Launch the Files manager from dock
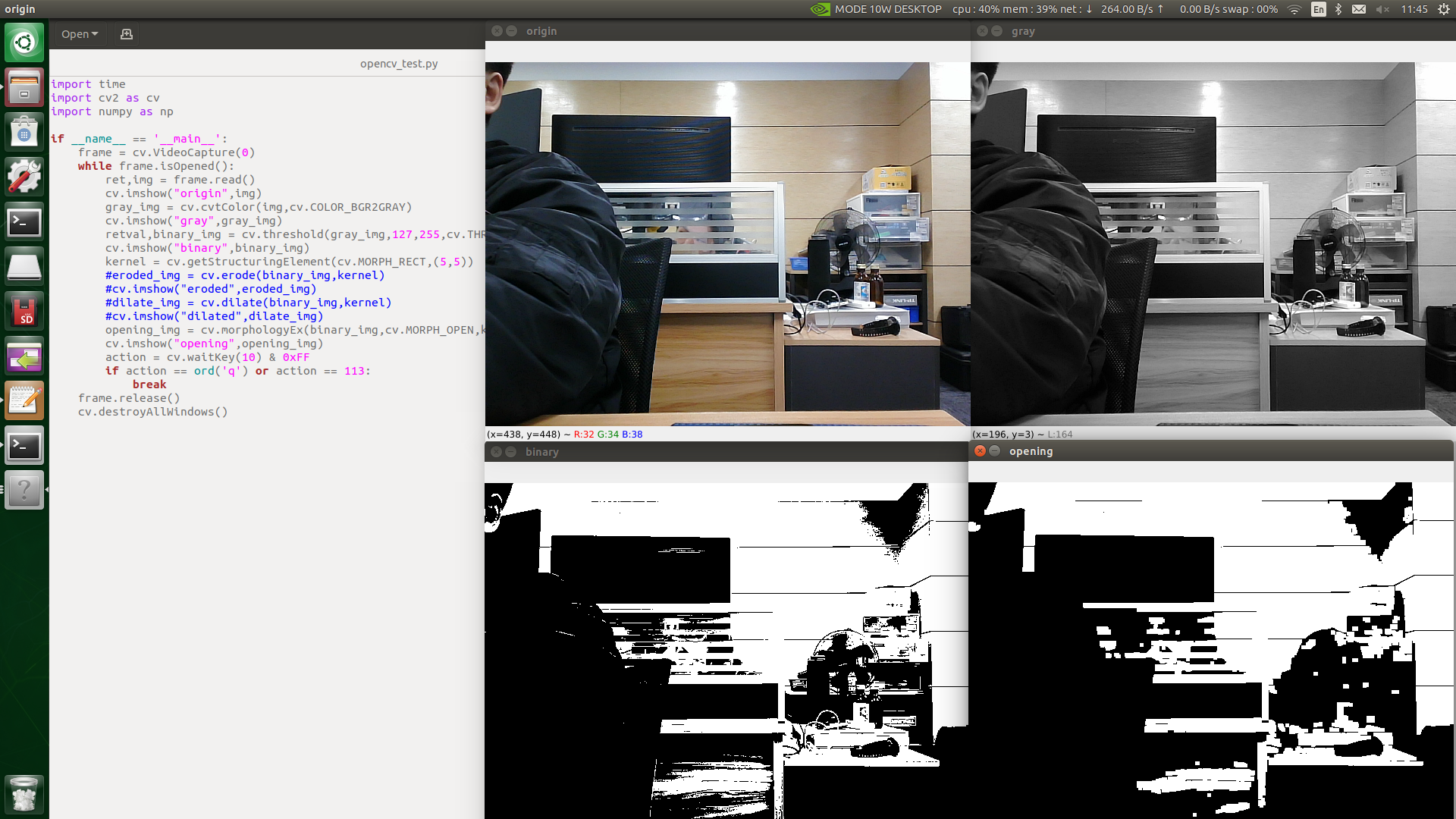1456x819 pixels. (x=24, y=87)
